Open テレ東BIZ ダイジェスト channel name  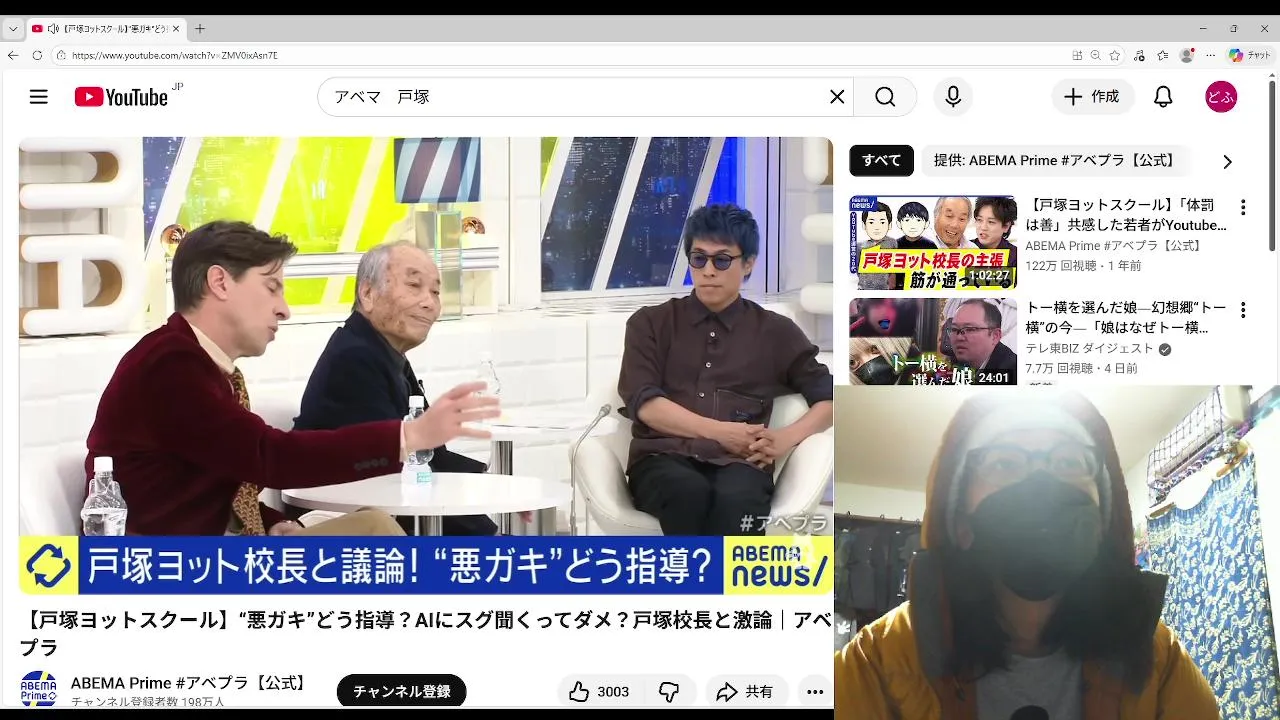point(1089,348)
